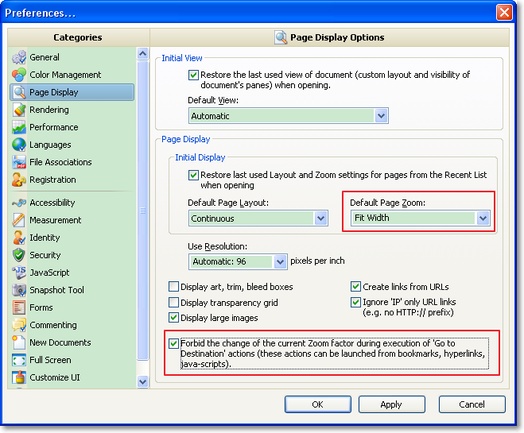Click the Customize UI icon

click(19, 378)
